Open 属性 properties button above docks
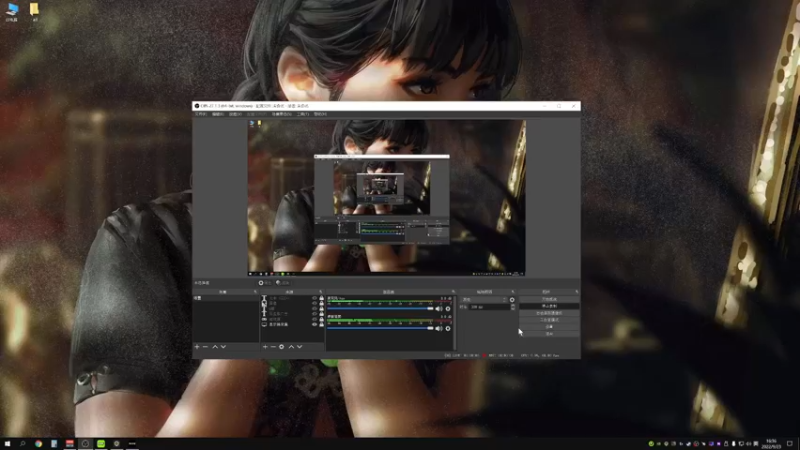This screenshot has width=800, height=450. click(264, 283)
